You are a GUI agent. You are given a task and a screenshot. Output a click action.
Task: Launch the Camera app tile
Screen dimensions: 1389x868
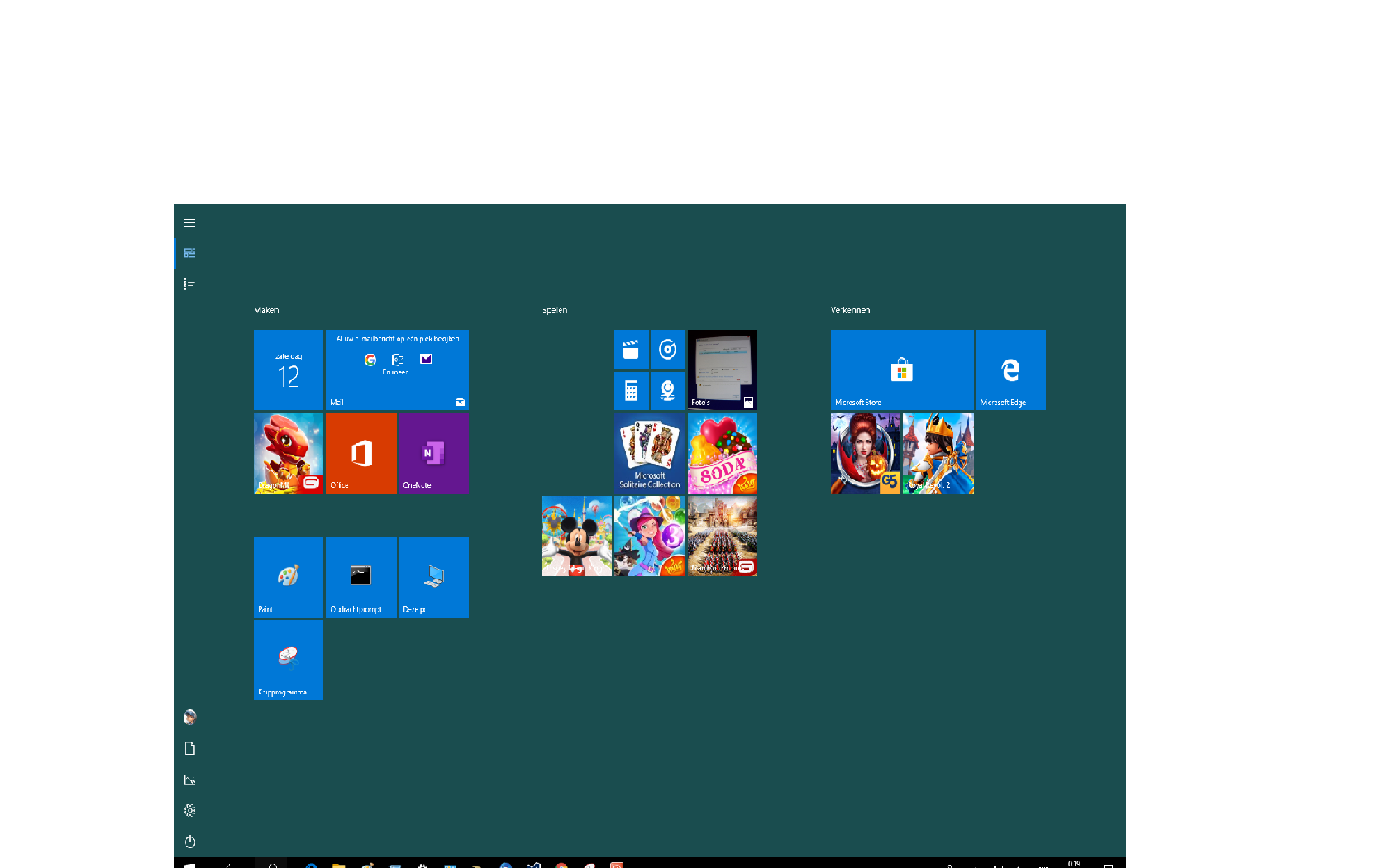click(667, 390)
